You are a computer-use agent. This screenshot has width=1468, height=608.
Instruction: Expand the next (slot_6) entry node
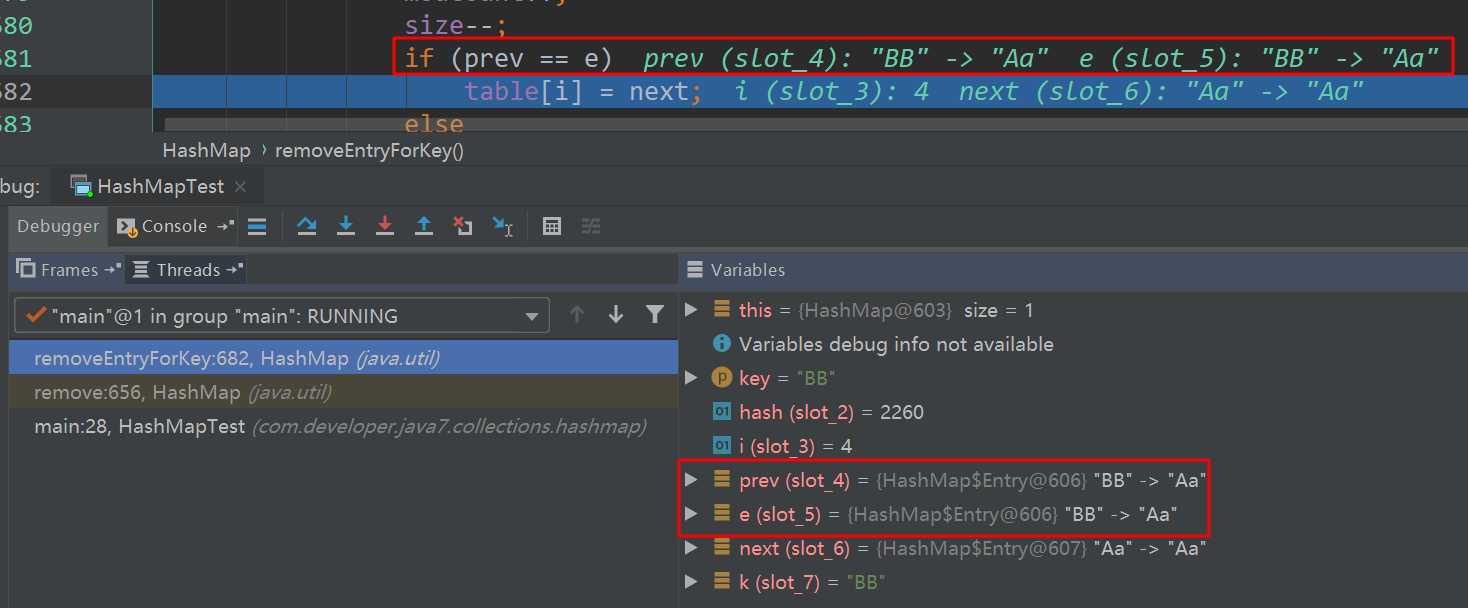pyautogui.click(x=691, y=548)
